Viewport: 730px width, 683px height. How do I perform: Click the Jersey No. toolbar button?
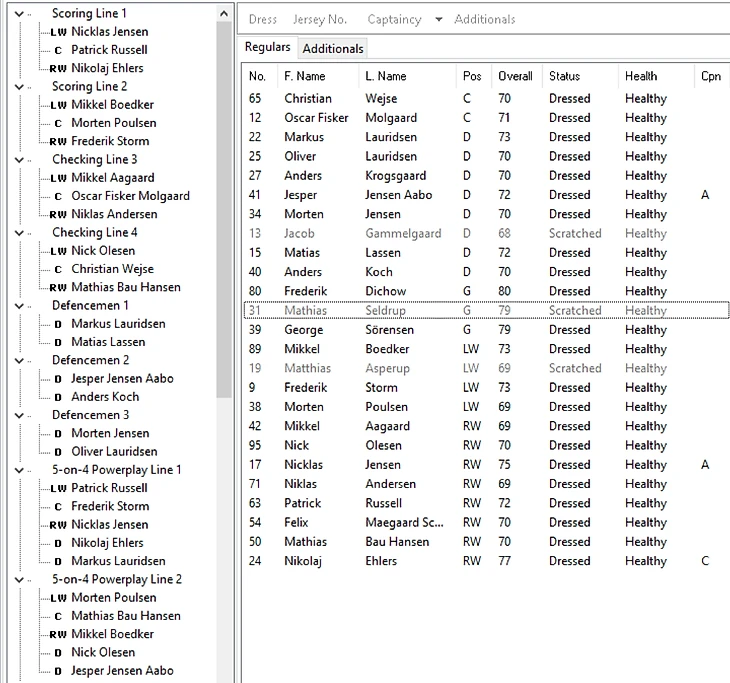320,20
